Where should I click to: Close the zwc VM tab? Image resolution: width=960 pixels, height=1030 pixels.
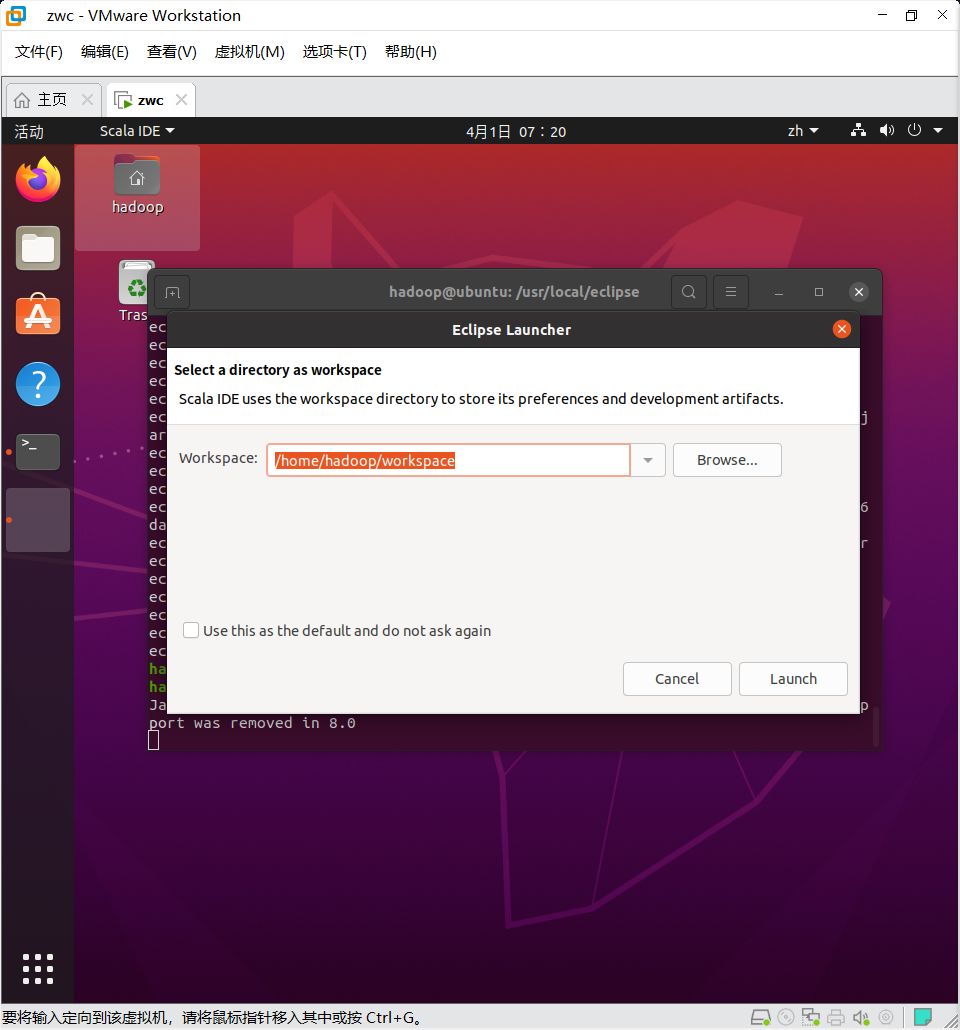tap(181, 99)
